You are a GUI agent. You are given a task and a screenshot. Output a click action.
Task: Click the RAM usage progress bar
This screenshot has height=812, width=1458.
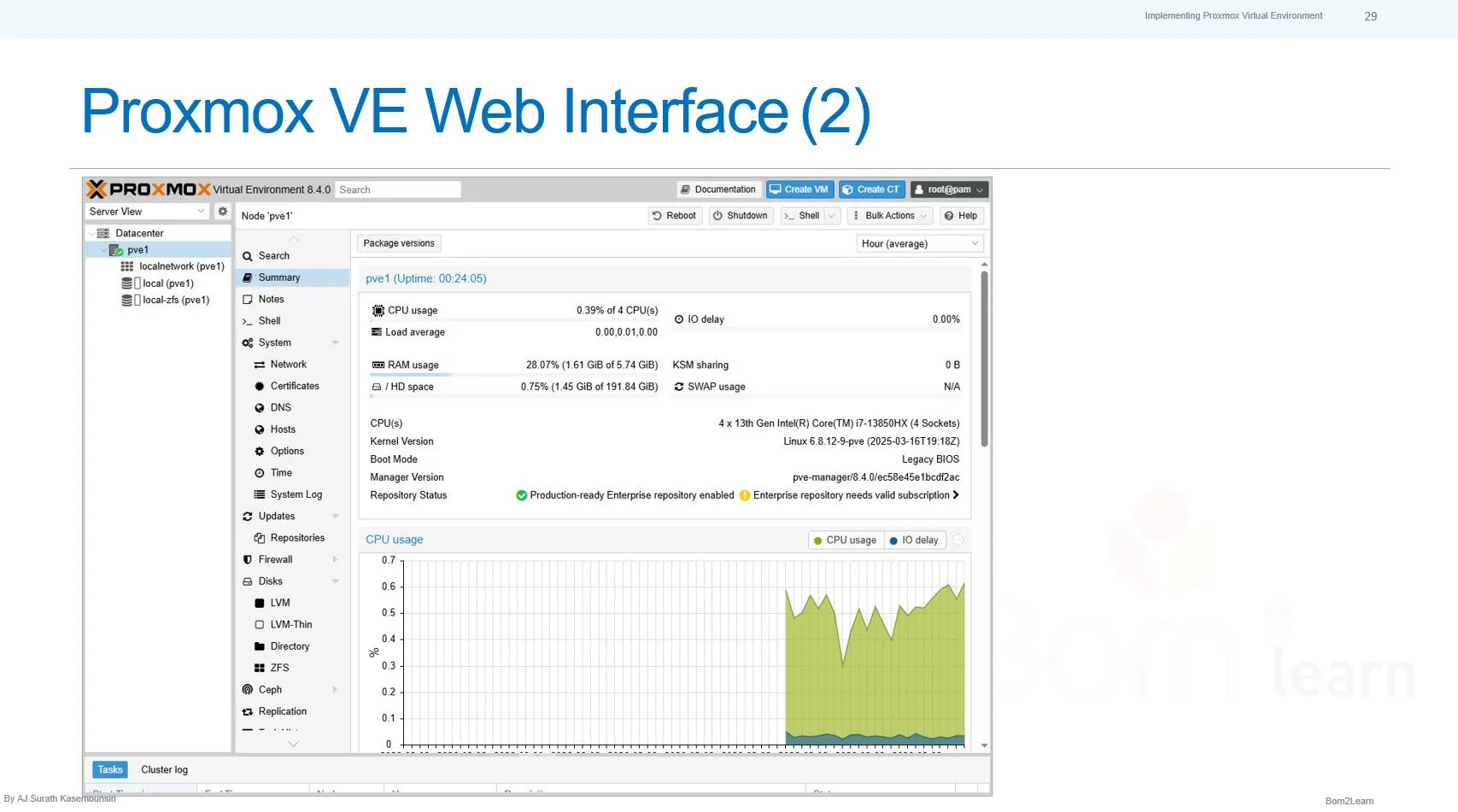point(514,374)
